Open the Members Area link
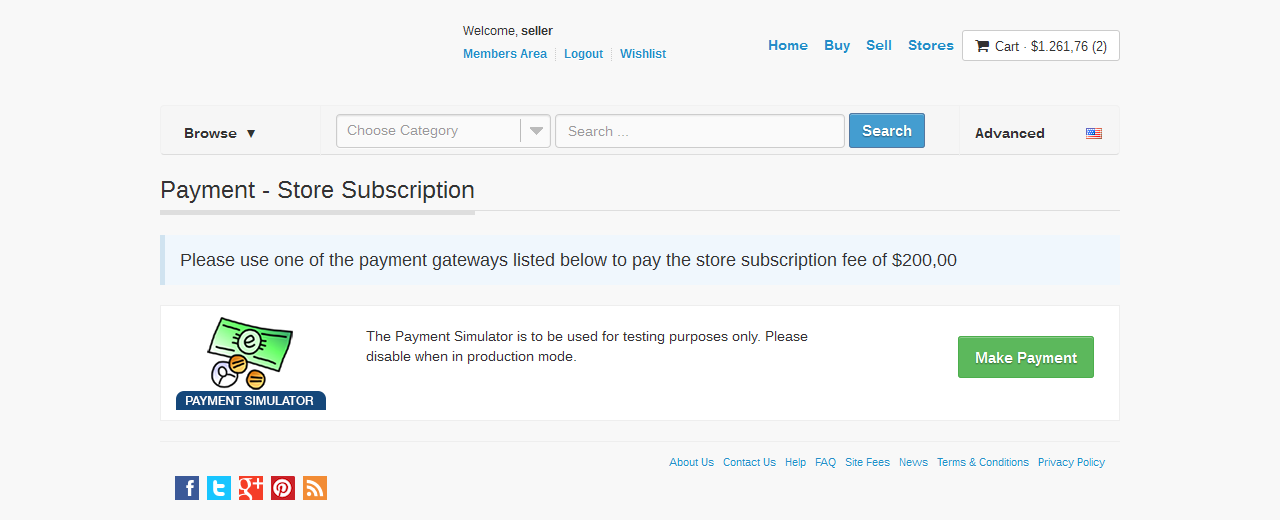The height and width of the screenshot is (520, 1280). [505, 54]
